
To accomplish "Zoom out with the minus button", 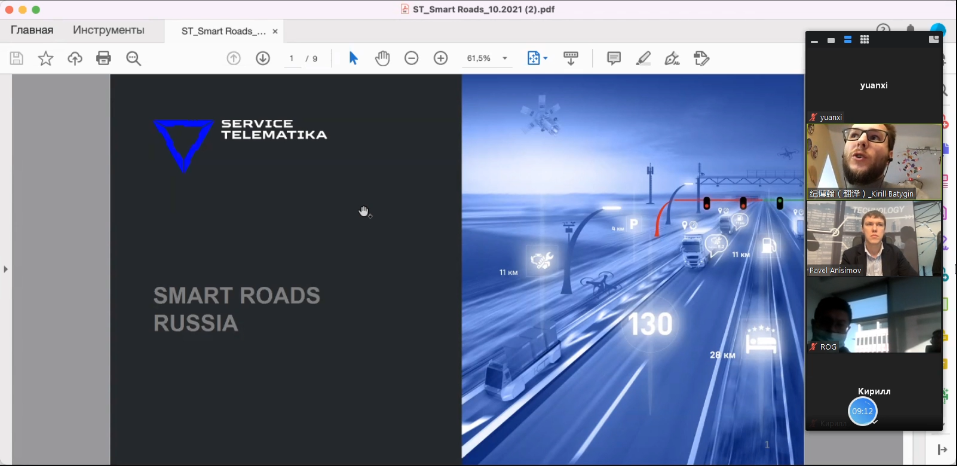I will 411,59.
